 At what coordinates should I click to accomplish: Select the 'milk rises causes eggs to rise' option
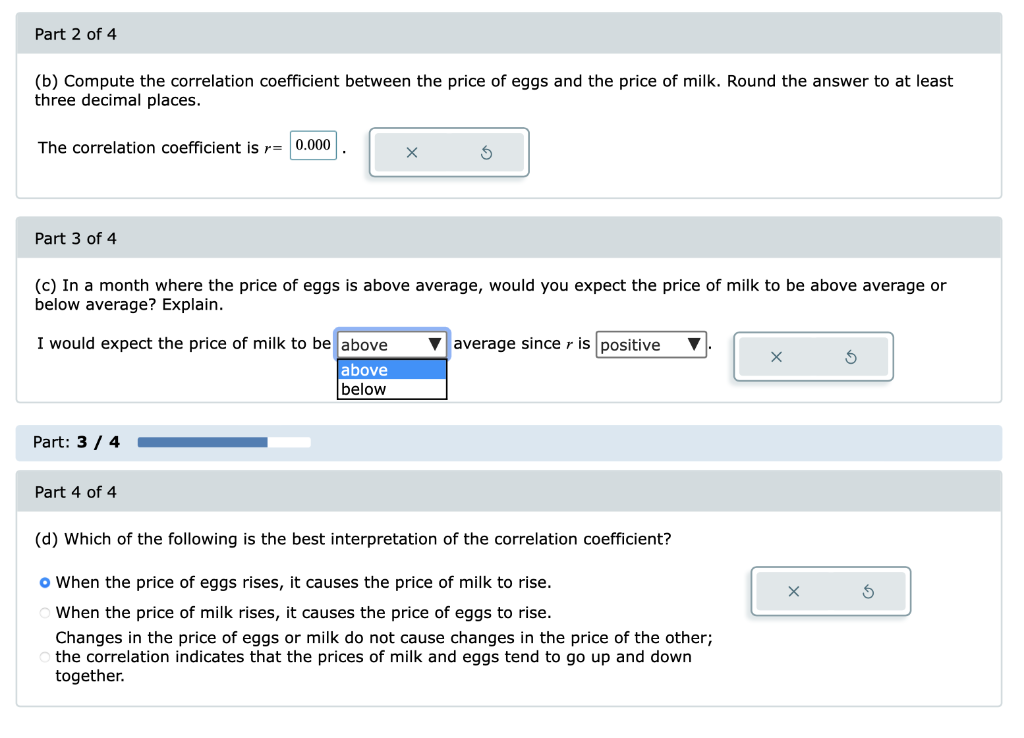click(x=43, y=612)
